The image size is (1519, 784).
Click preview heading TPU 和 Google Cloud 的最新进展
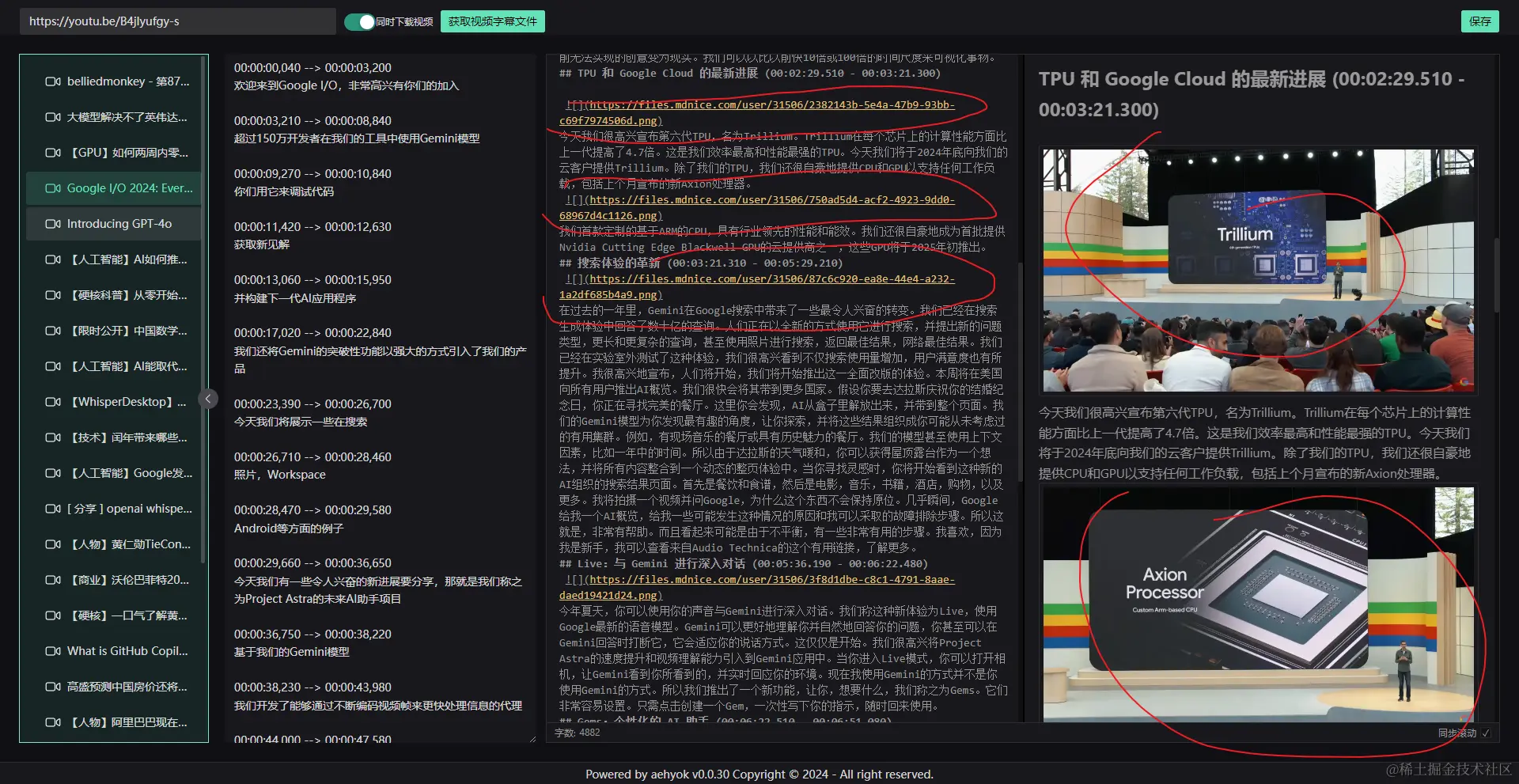pyautogui.click(x=1252, y=94)
